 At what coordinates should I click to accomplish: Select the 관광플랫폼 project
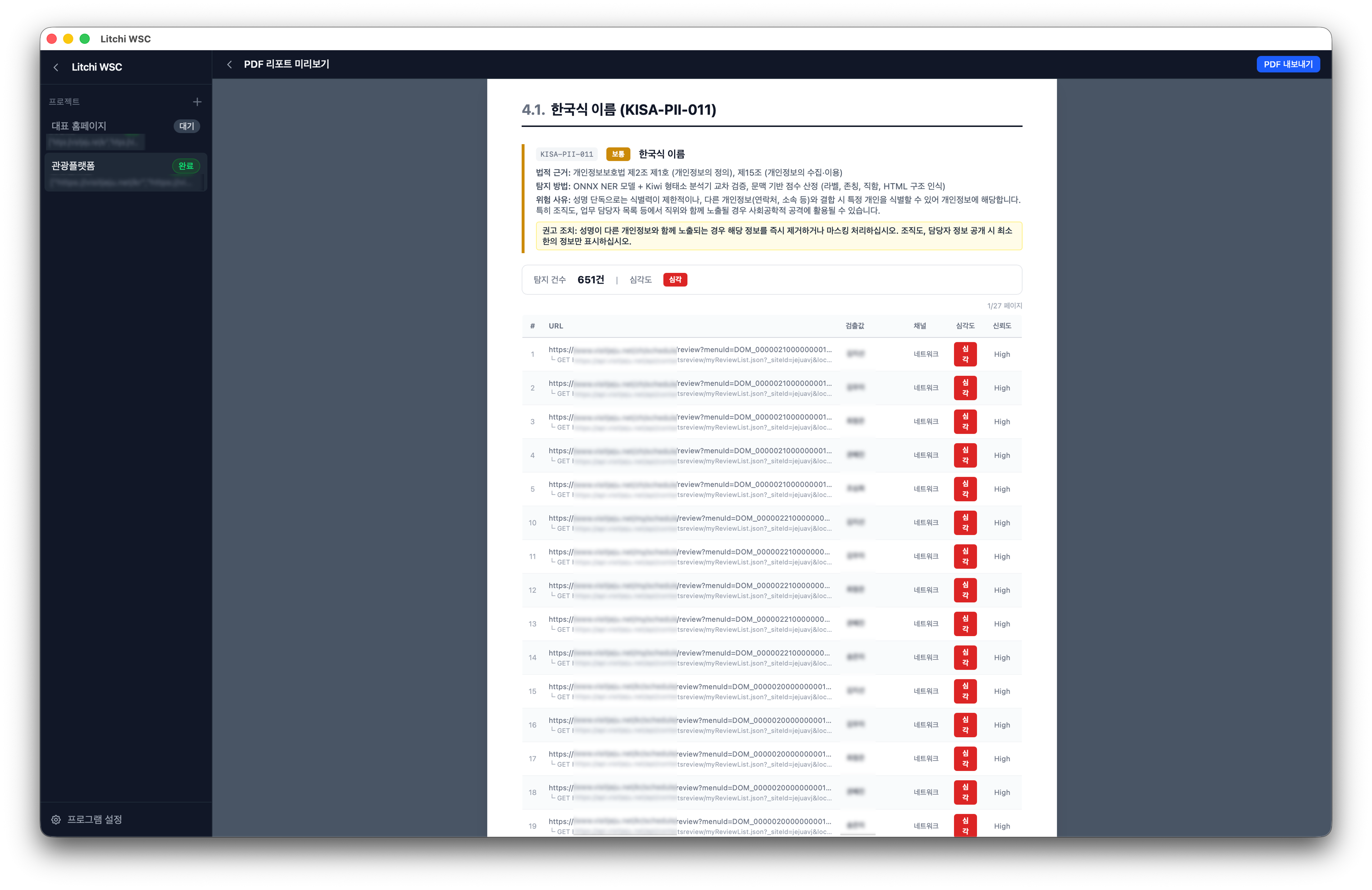coord(73,166)
